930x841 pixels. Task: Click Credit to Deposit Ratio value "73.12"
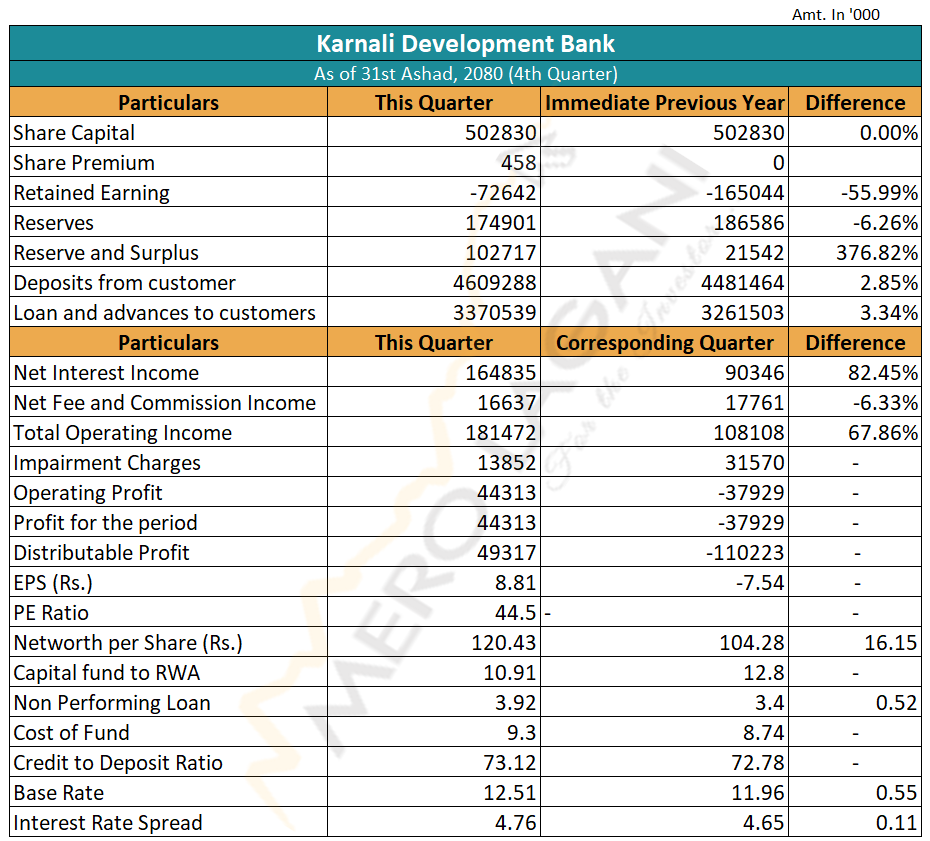(510, 763)
